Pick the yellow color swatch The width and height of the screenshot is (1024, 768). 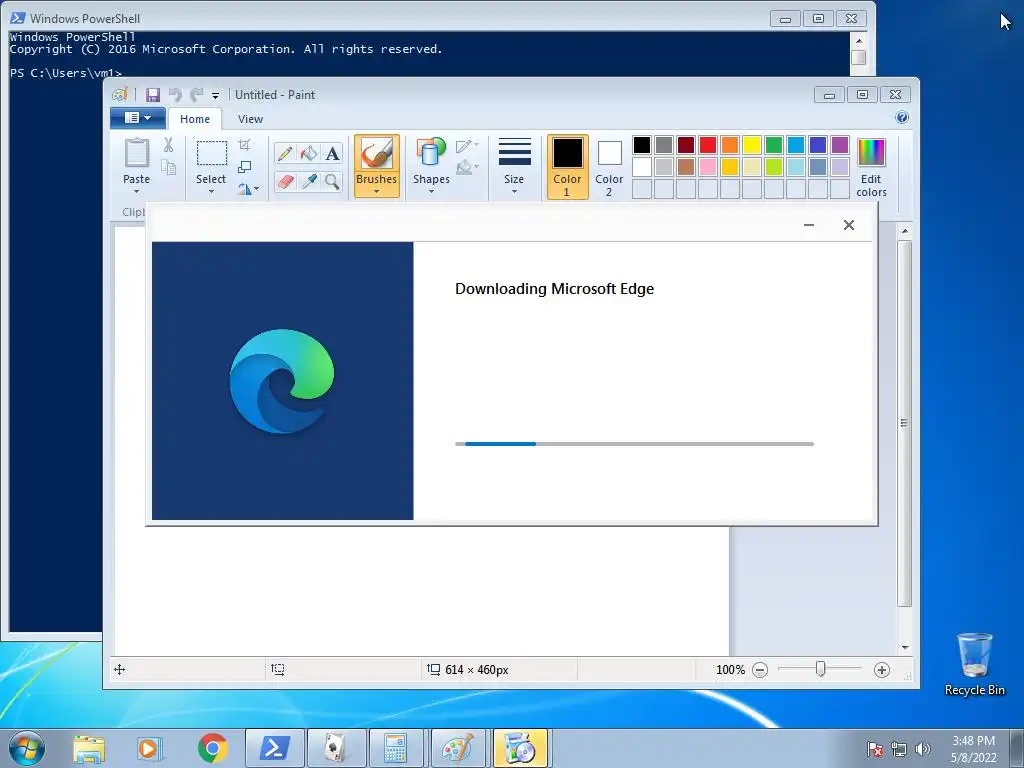[x=752, y=145]
